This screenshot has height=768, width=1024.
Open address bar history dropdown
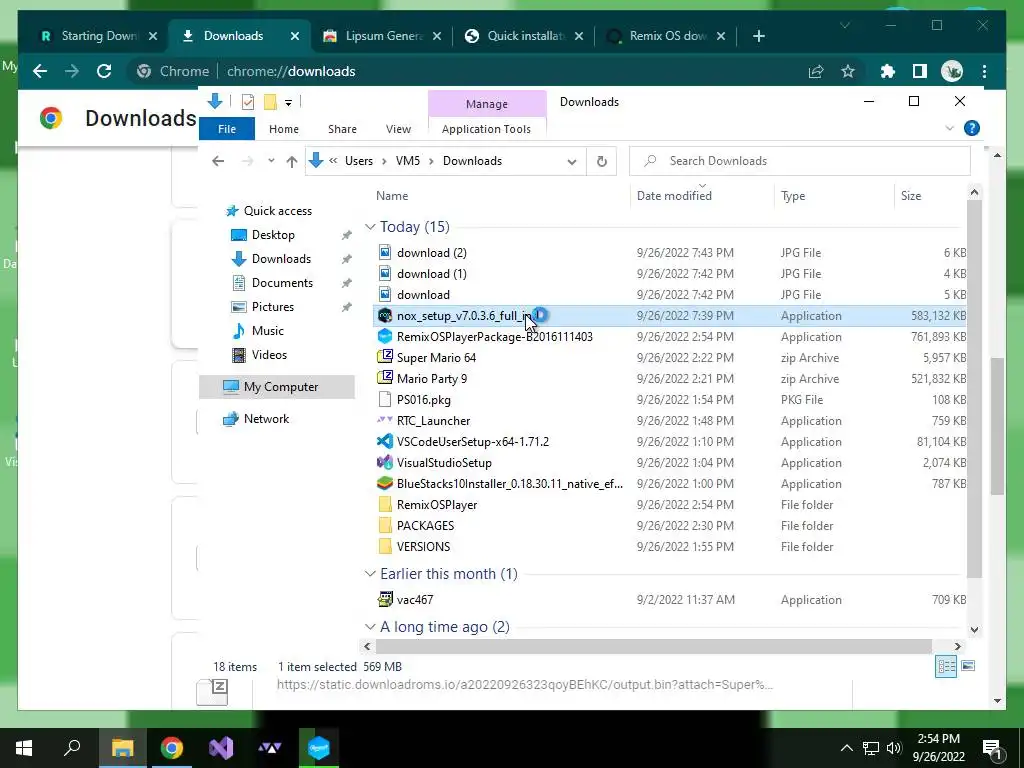click(571, 161)
